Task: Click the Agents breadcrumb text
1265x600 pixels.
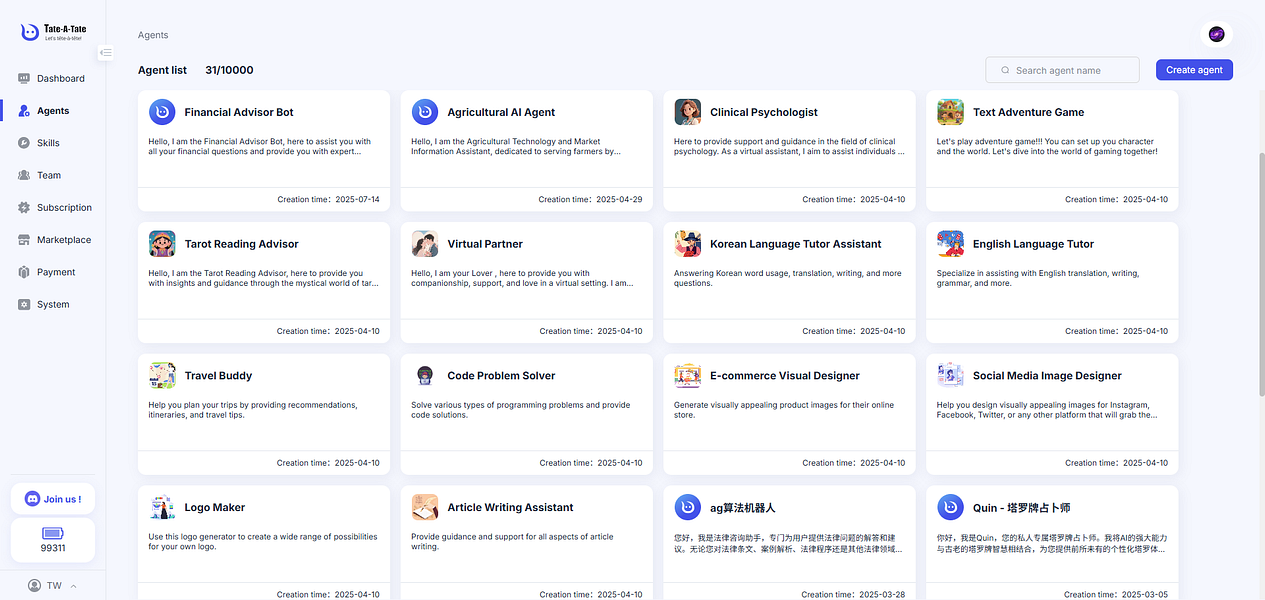Action: click(x=153, y=35)
